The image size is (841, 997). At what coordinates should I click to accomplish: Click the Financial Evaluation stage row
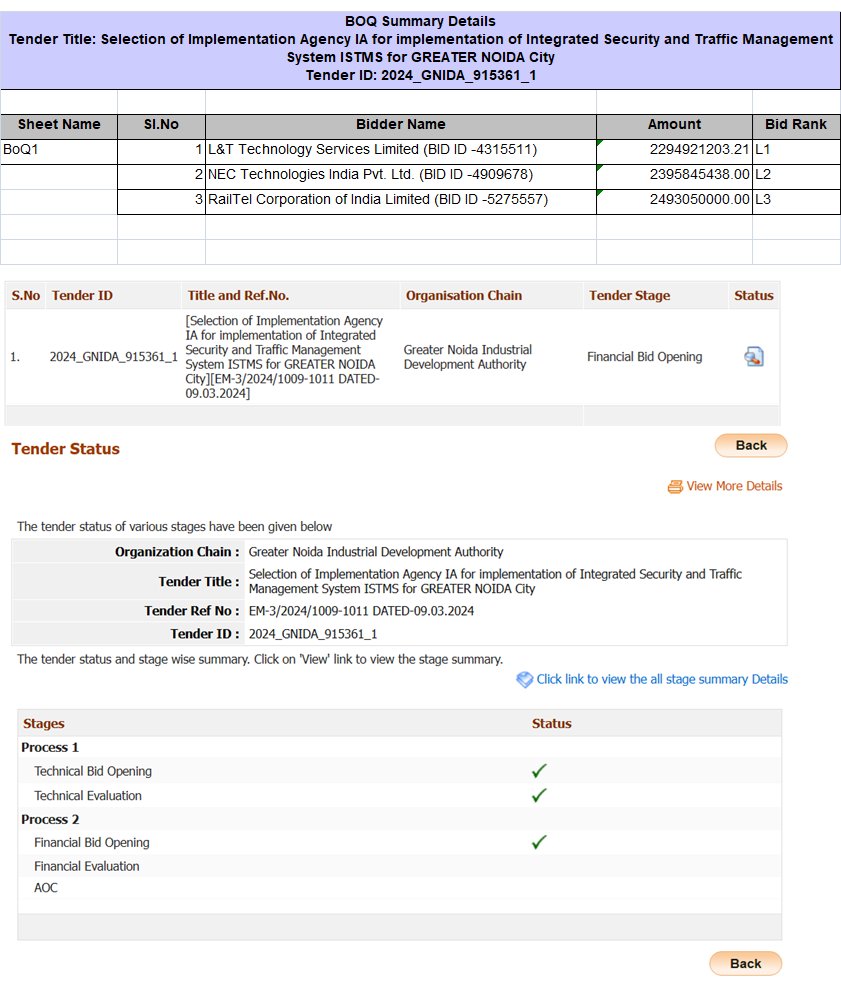click(x=399, y=866)
